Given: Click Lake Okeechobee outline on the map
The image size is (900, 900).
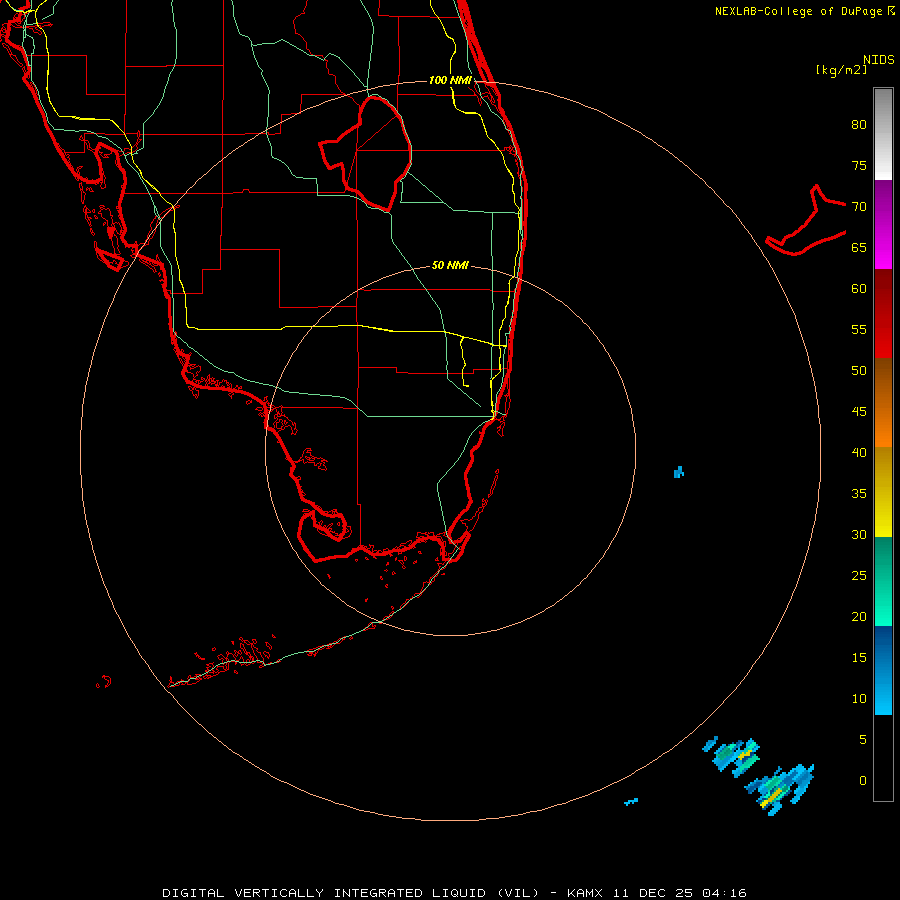Looking at the screenshot, I should click(366, 153).
